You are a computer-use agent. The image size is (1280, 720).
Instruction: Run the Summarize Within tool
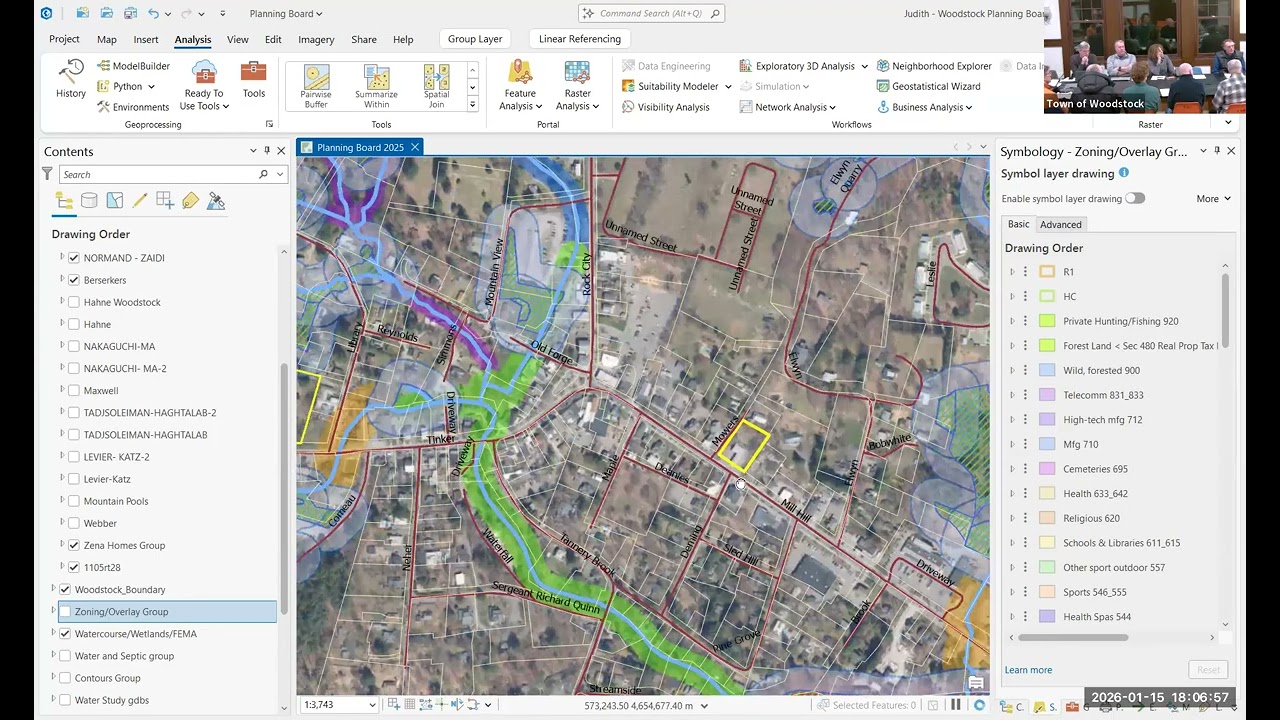376,87
